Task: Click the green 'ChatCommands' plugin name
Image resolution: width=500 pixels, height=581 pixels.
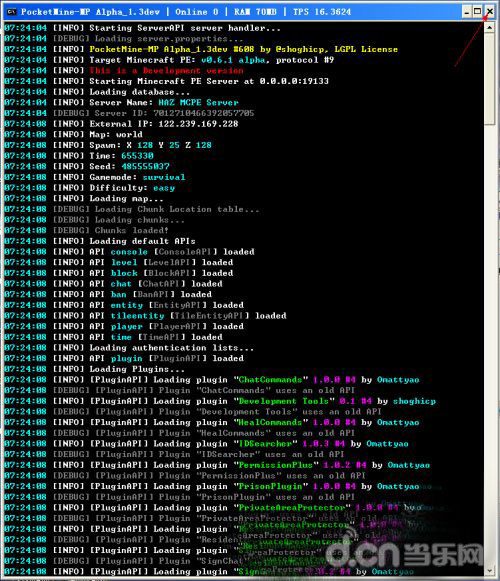Action: coord(271,380)
